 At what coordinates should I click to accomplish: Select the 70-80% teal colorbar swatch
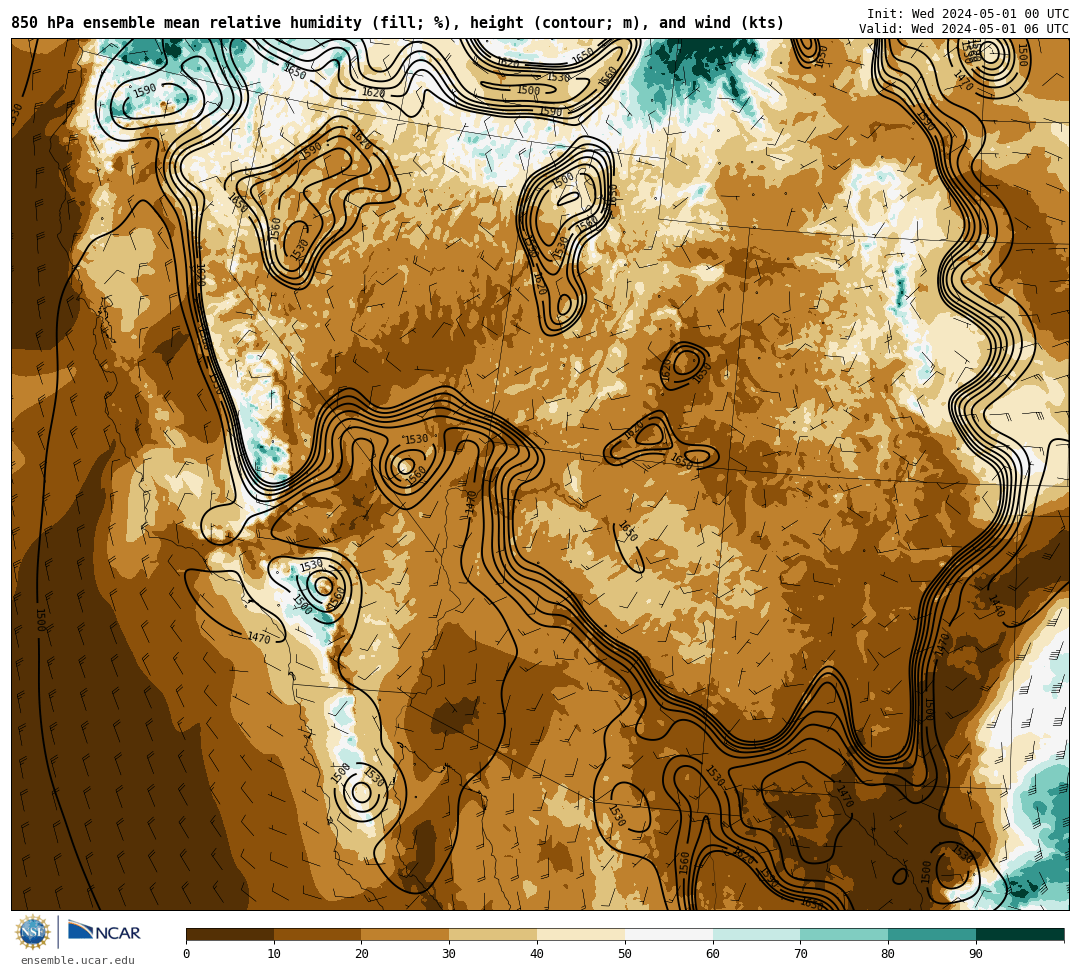[844, 934]
